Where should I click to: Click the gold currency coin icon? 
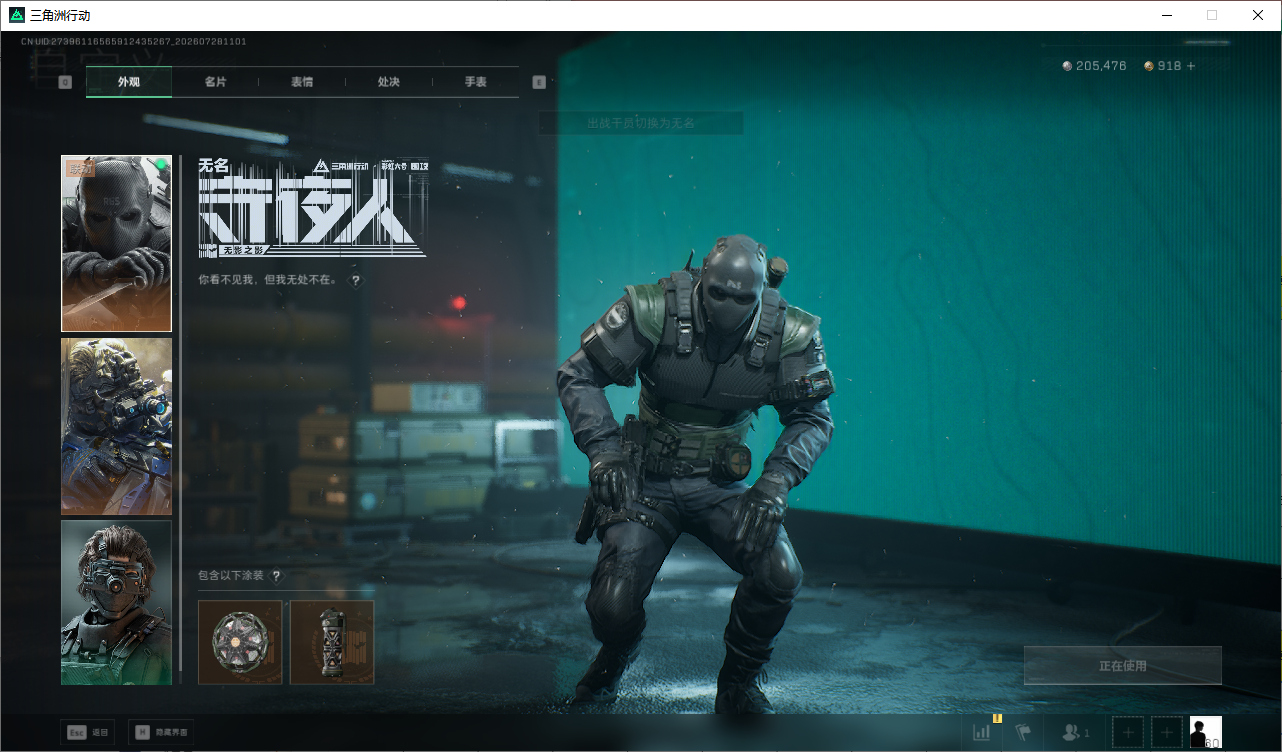point(1149,66)
